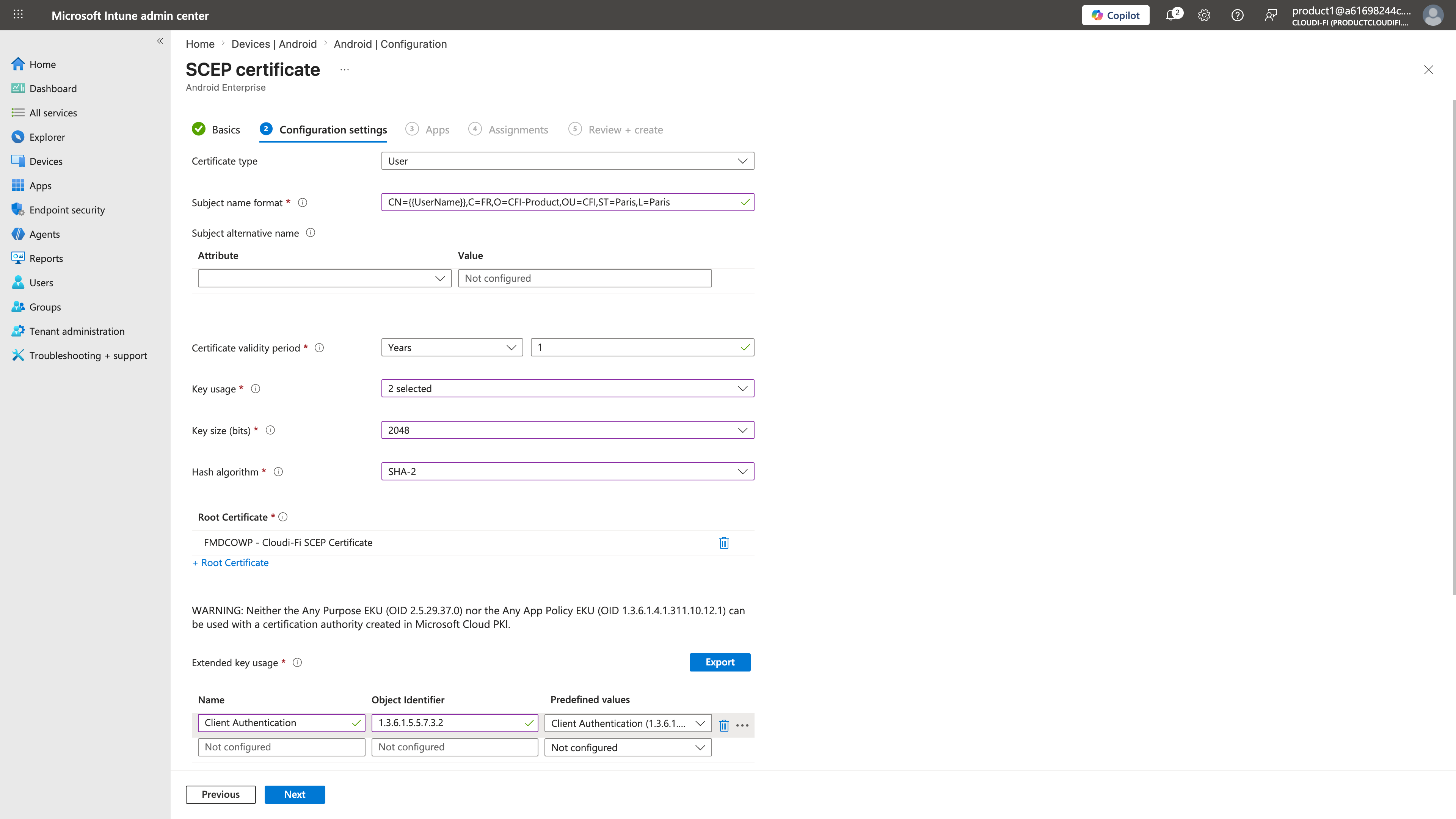Open the SAN Attribute dropdown
1456x819 pixels.
coord(325,278)
